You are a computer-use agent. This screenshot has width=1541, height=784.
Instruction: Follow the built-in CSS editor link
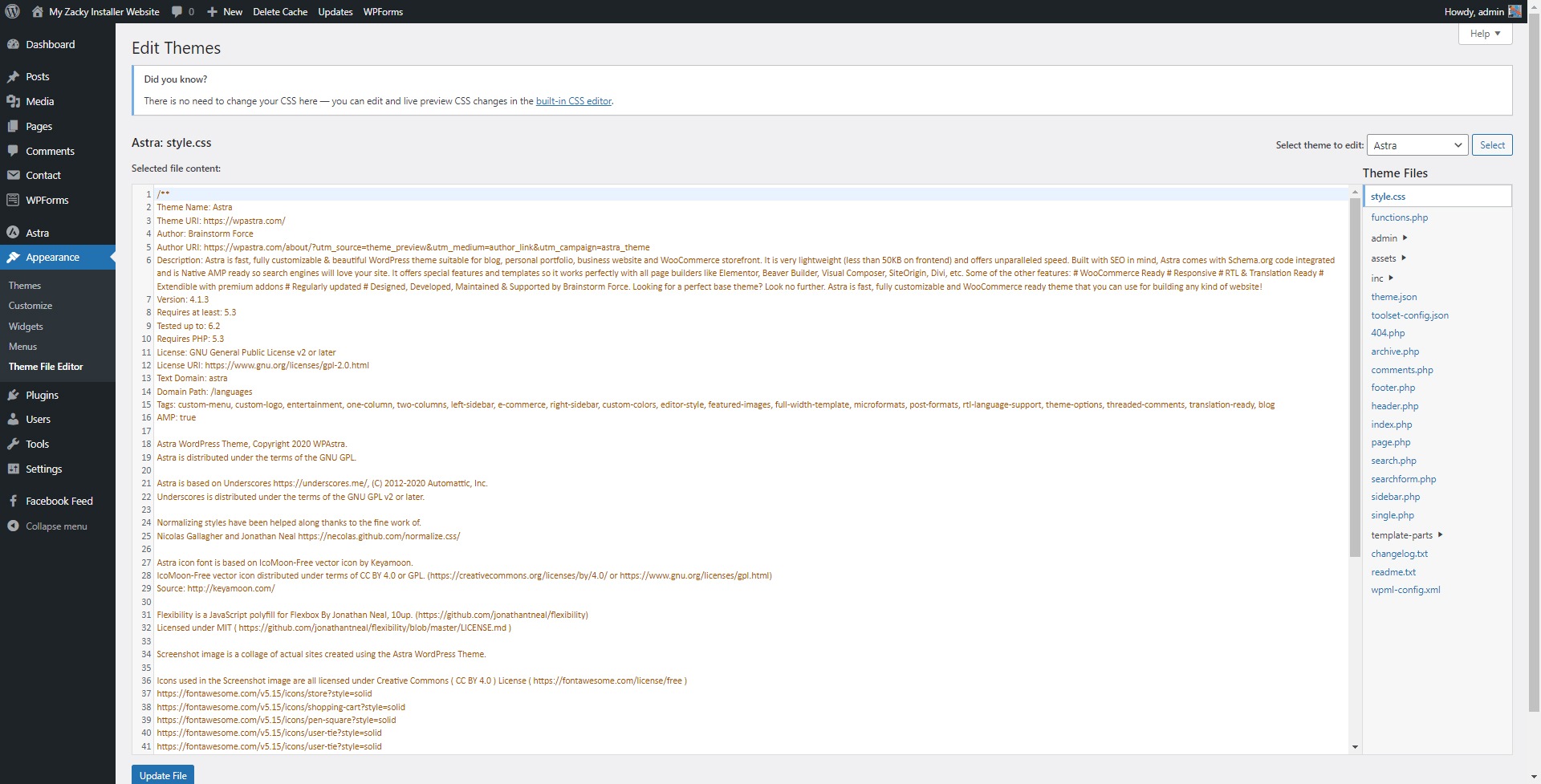[574, 101]
